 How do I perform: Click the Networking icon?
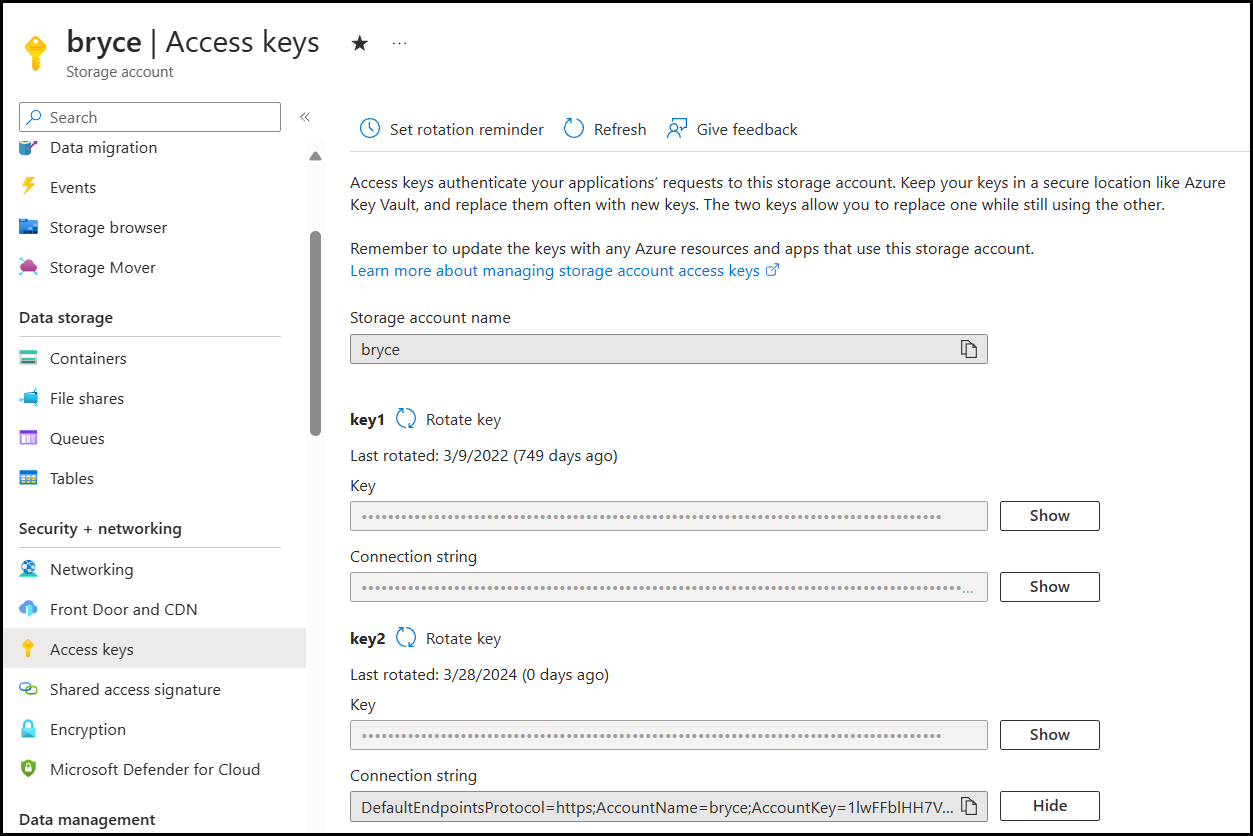tap(28, 569)
